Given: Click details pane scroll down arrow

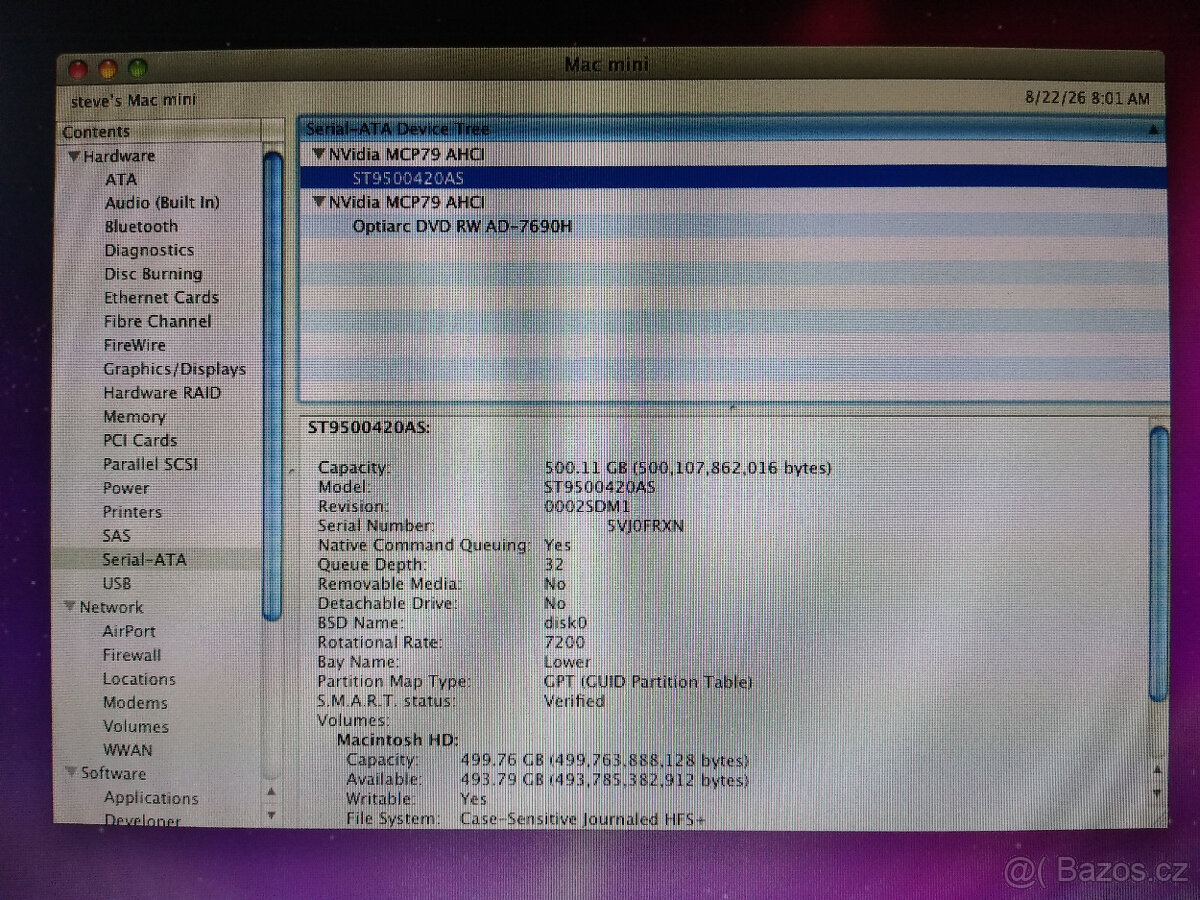Looking at the screenshot, I should tap(1158, 792).
